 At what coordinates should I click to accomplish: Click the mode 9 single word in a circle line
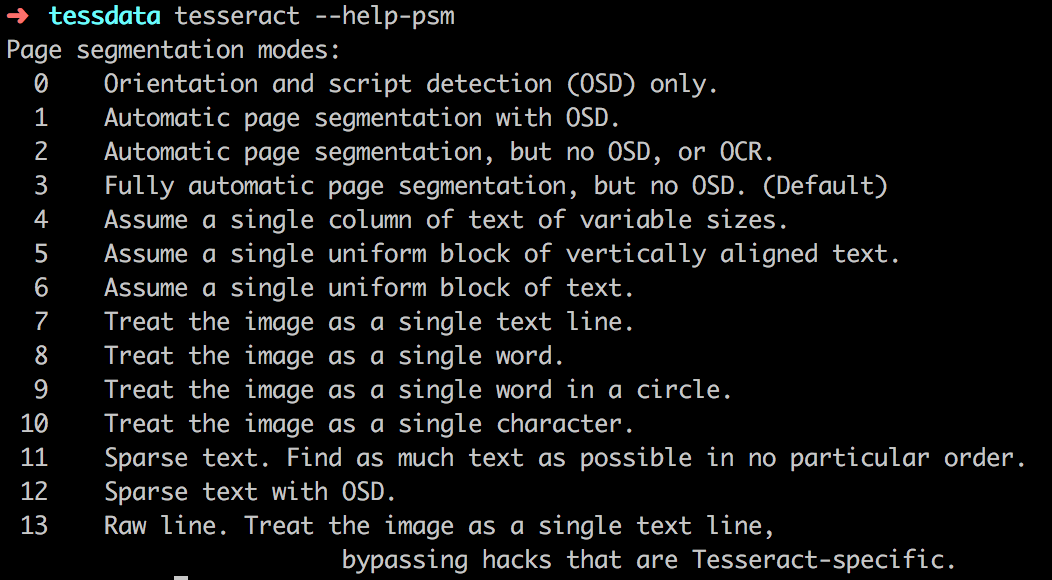point(382,389)
